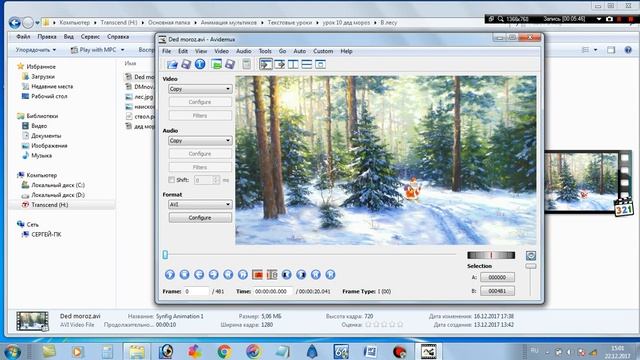Click the video thumbnail behind Avidemux window

pos(588,182)
